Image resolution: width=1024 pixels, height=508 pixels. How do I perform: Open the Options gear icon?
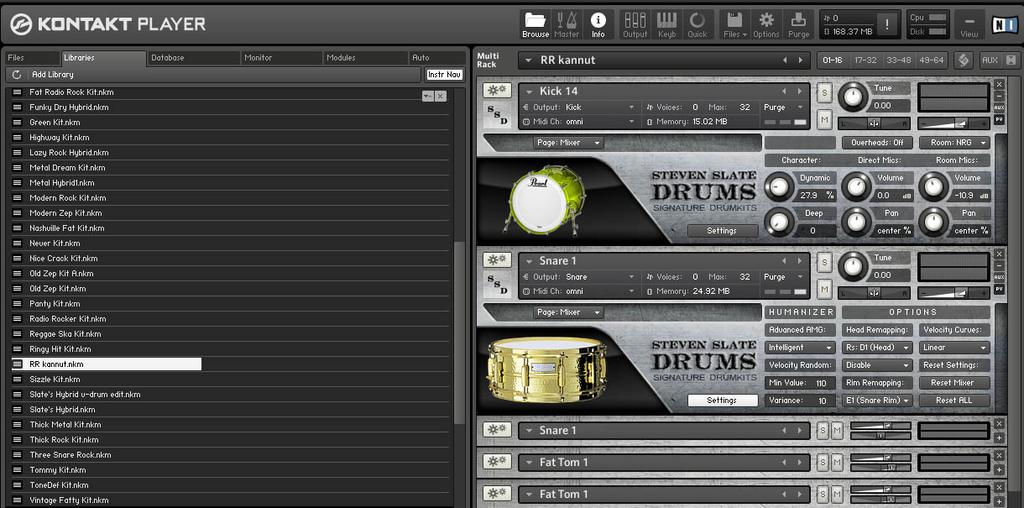coord(766,25)
